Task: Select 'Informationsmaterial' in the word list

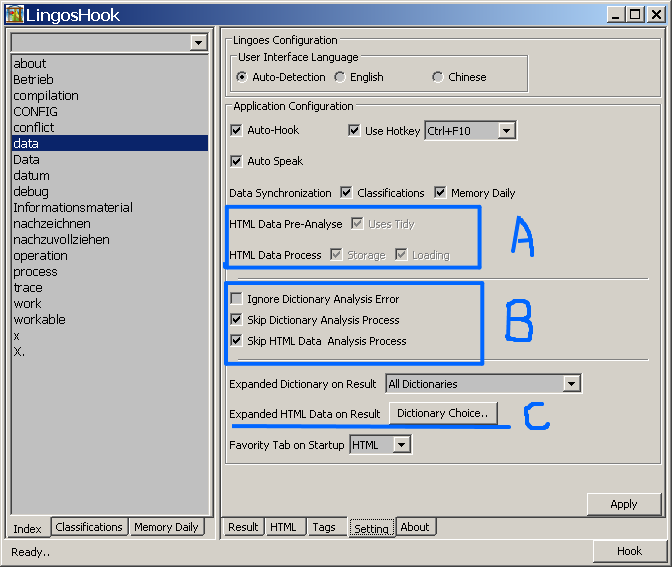Action: pyautogui.click(x=110, y=207)
